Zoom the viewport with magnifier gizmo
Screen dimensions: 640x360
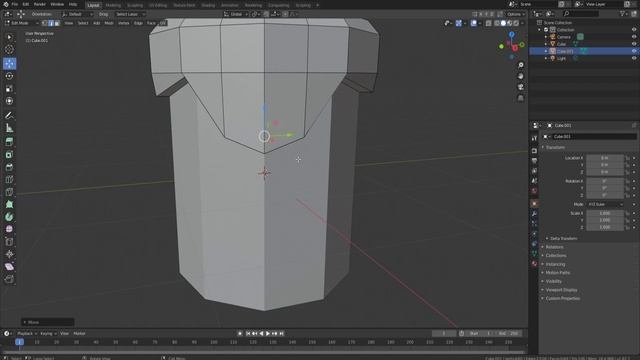[x=520, y=65]
